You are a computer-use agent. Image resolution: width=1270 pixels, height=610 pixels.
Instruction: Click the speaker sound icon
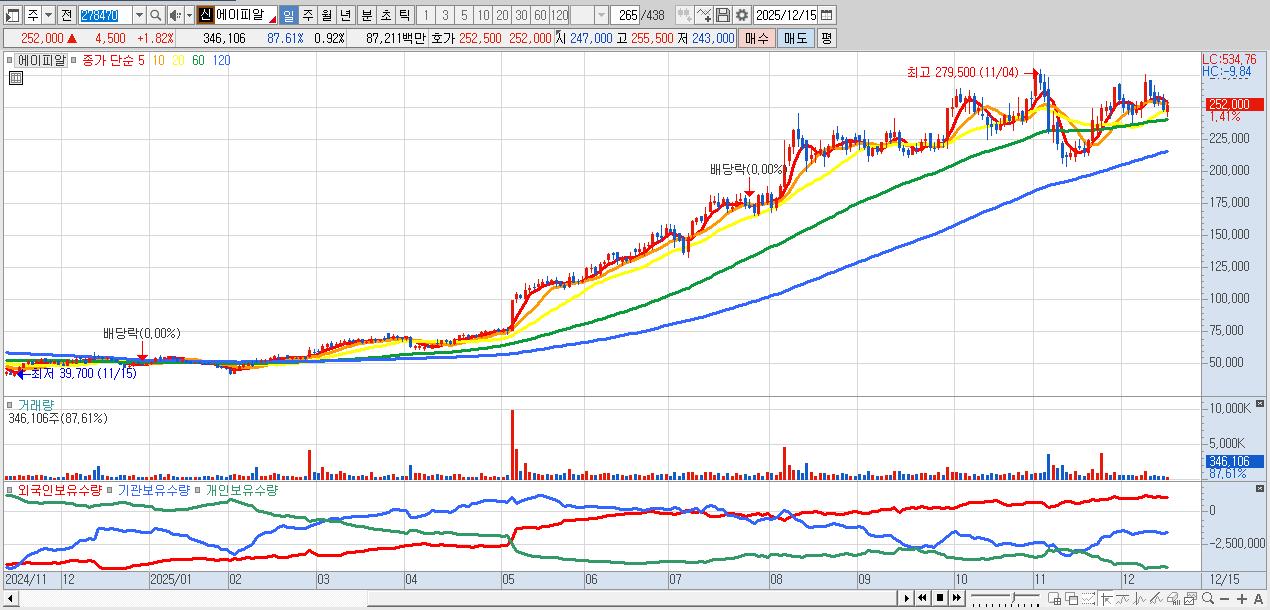pyautogui.click(x=174, y=15)
